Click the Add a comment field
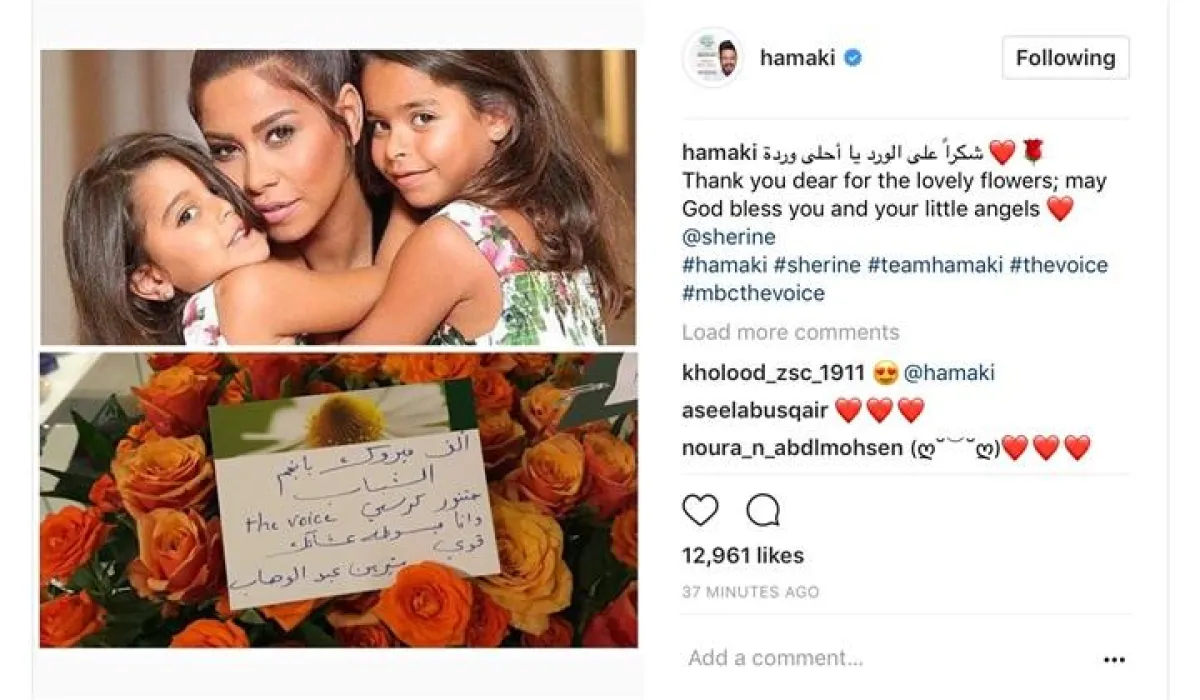 coord(880,658)
